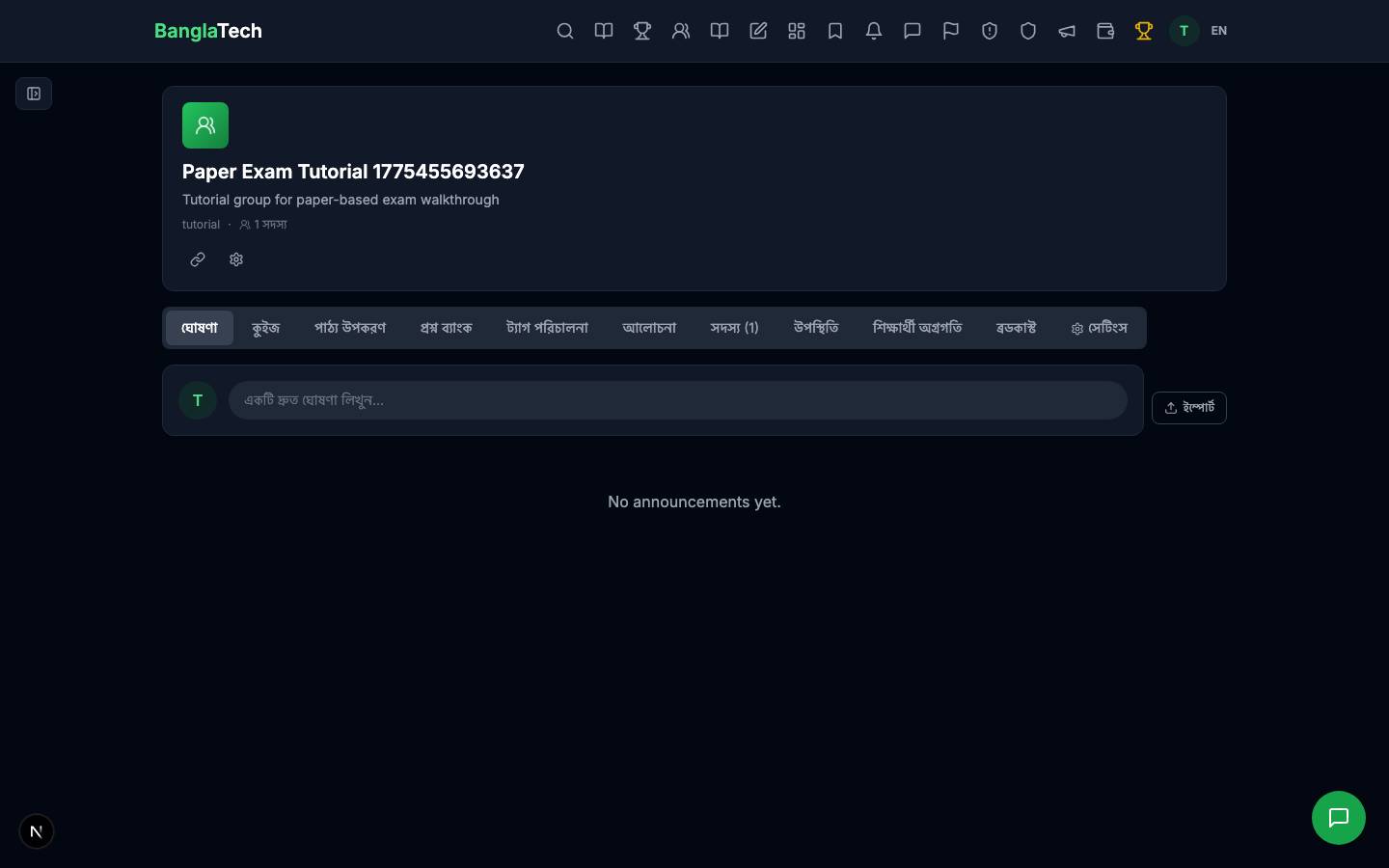
Task: Click the shield alert moderation icon
Action: coord(990,31)
